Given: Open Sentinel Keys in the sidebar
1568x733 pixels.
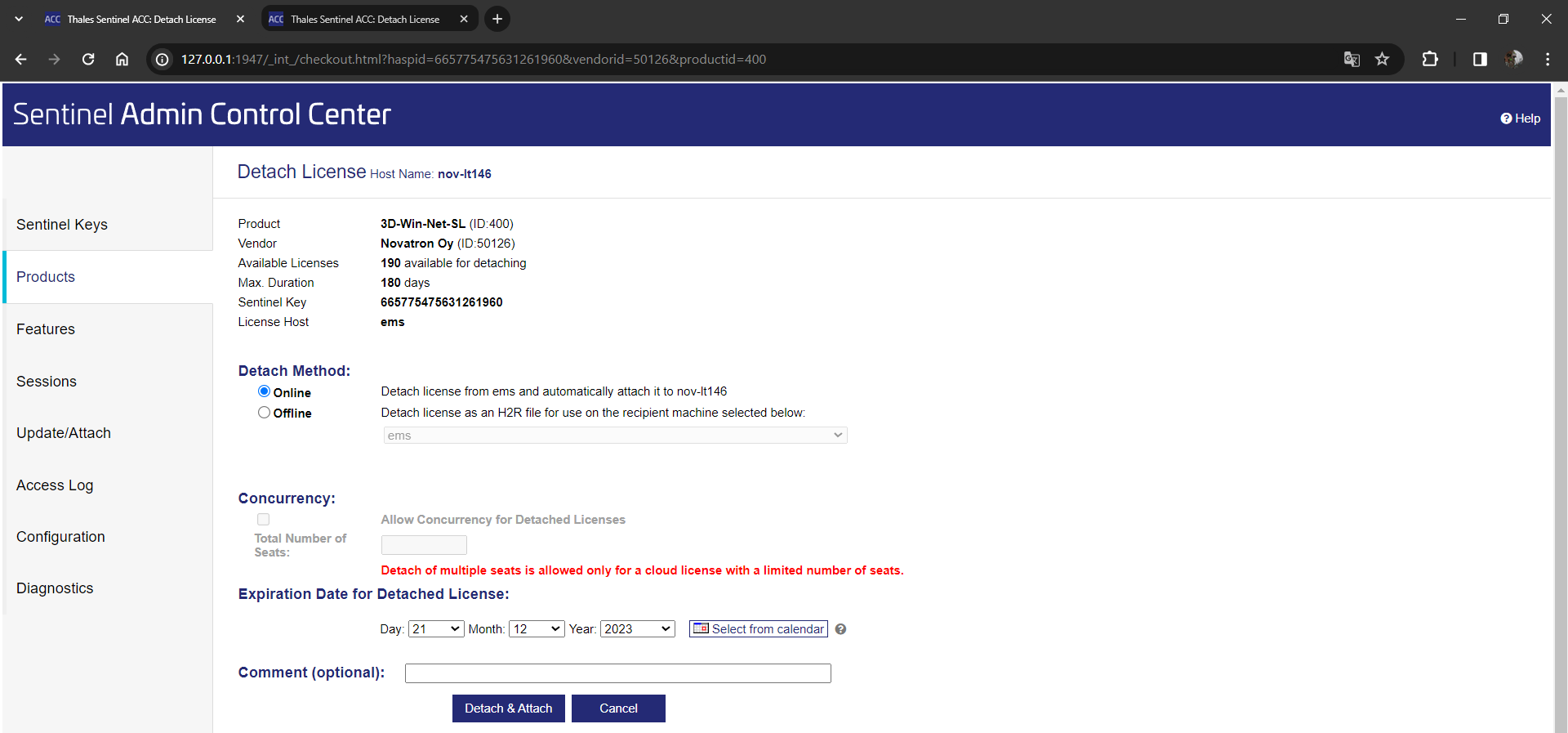Looking at the screenshot, I should pos(62,225).
